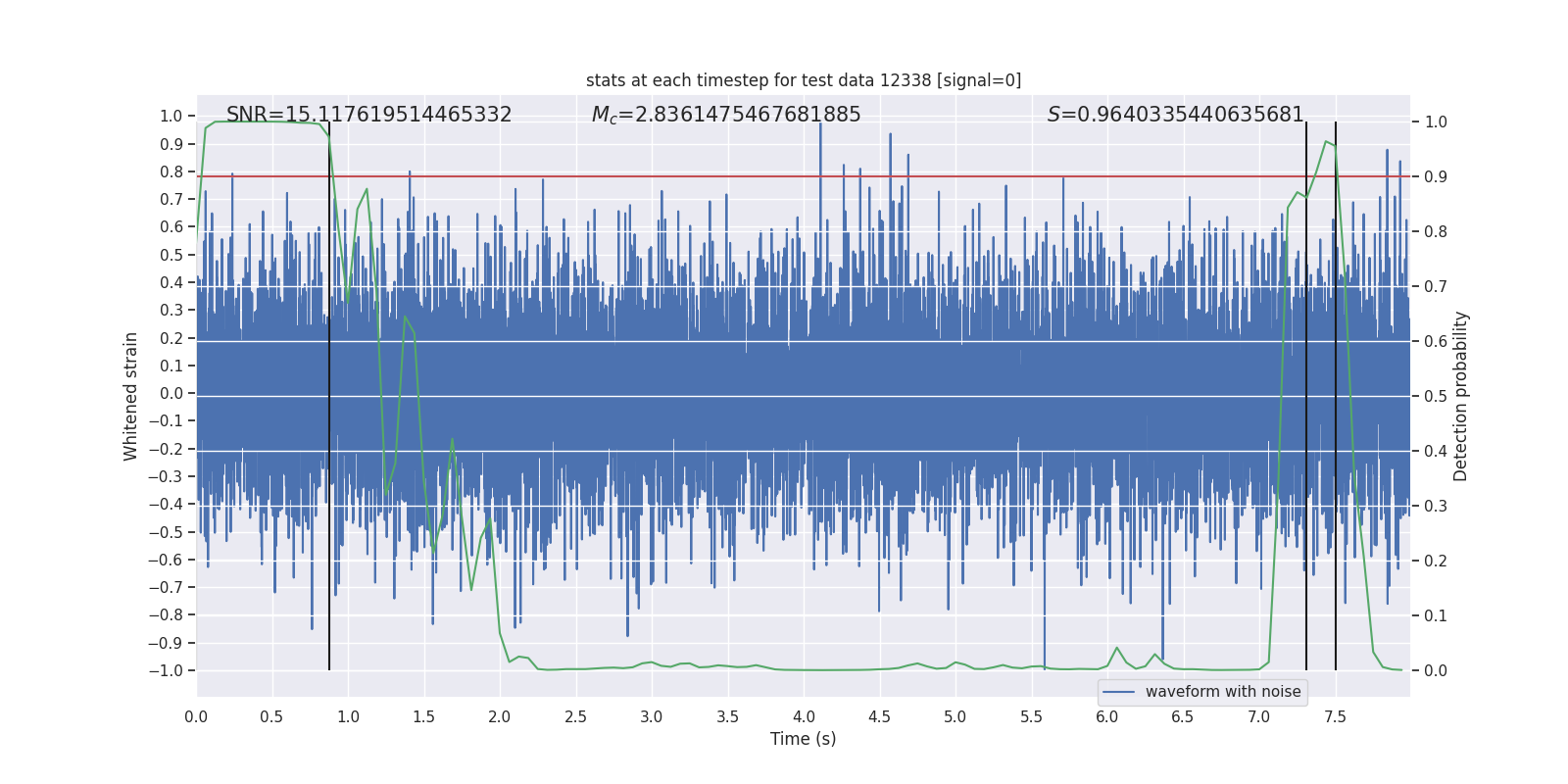Click the plot title mentioning test data 12338
1568x784 pixels.
pyautogui.click(x=804, y=80)
